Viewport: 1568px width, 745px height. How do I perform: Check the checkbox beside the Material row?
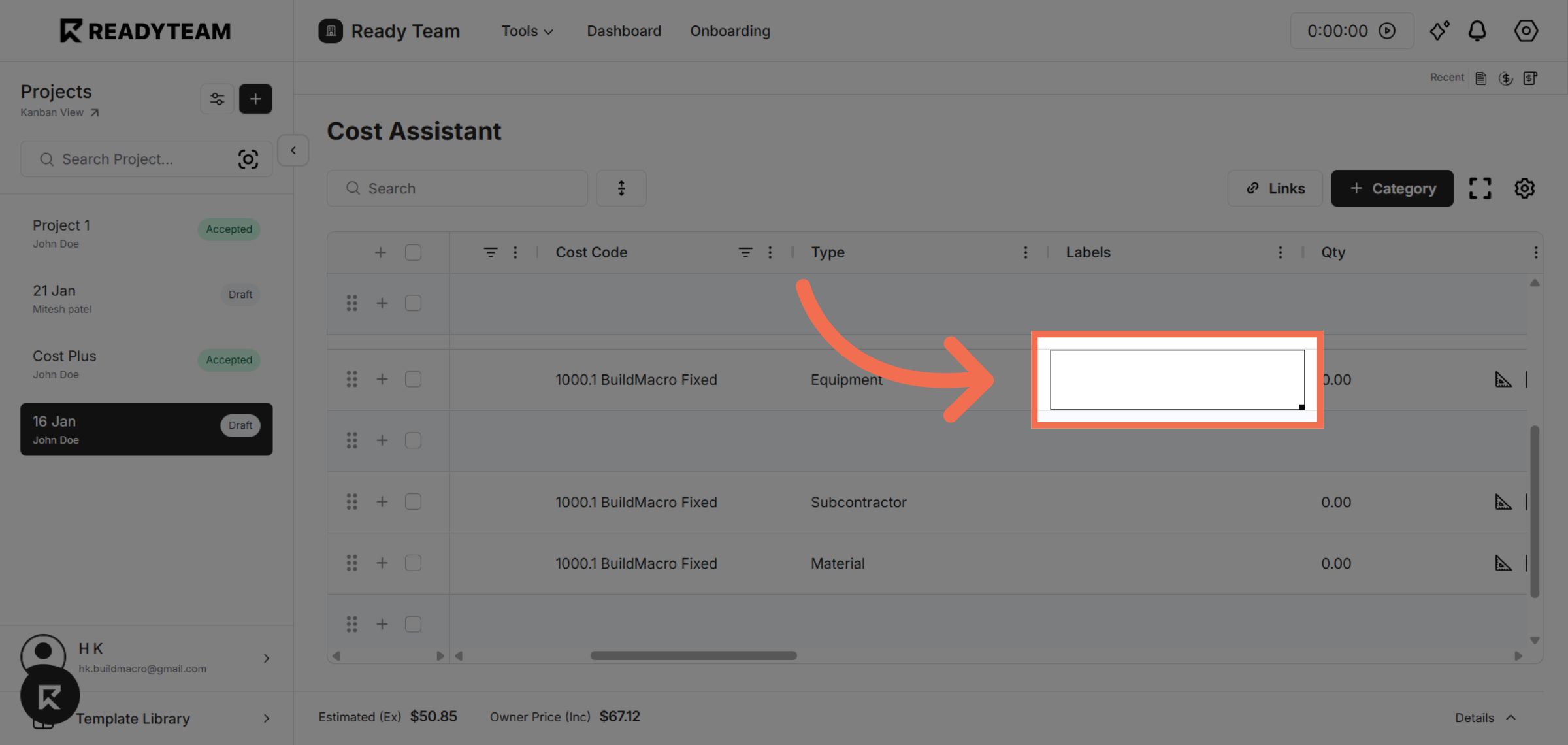coord(413,563)
